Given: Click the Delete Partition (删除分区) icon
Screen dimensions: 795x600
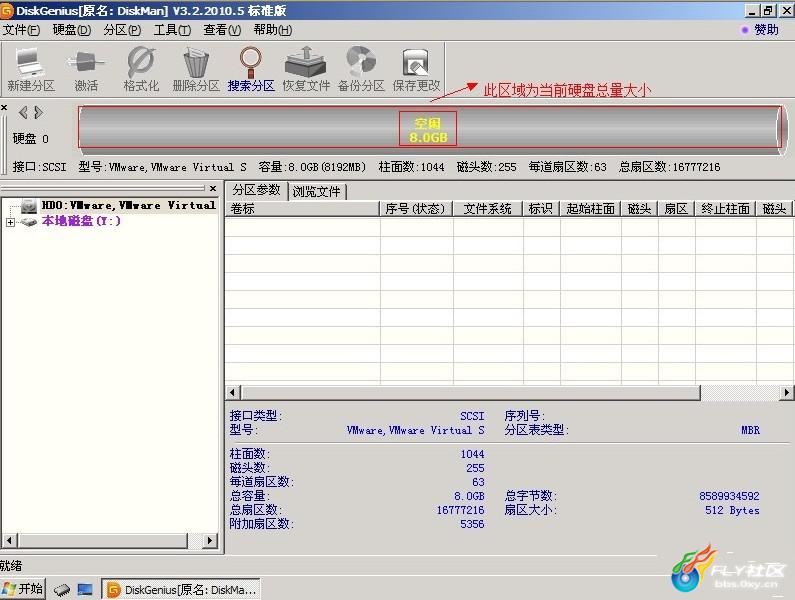Looking at the screenshot, I should (x=196, y=69).
